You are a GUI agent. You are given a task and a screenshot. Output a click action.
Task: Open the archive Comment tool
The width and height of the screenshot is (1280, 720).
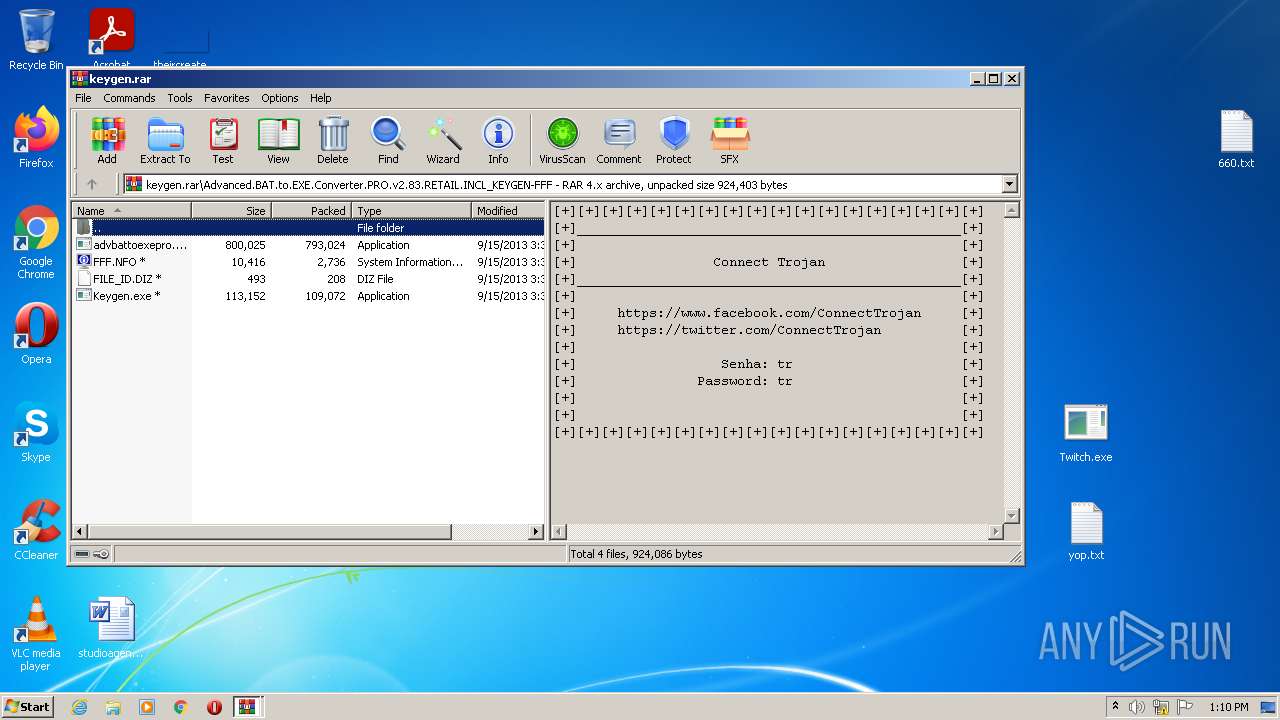(x=619, y=140)
